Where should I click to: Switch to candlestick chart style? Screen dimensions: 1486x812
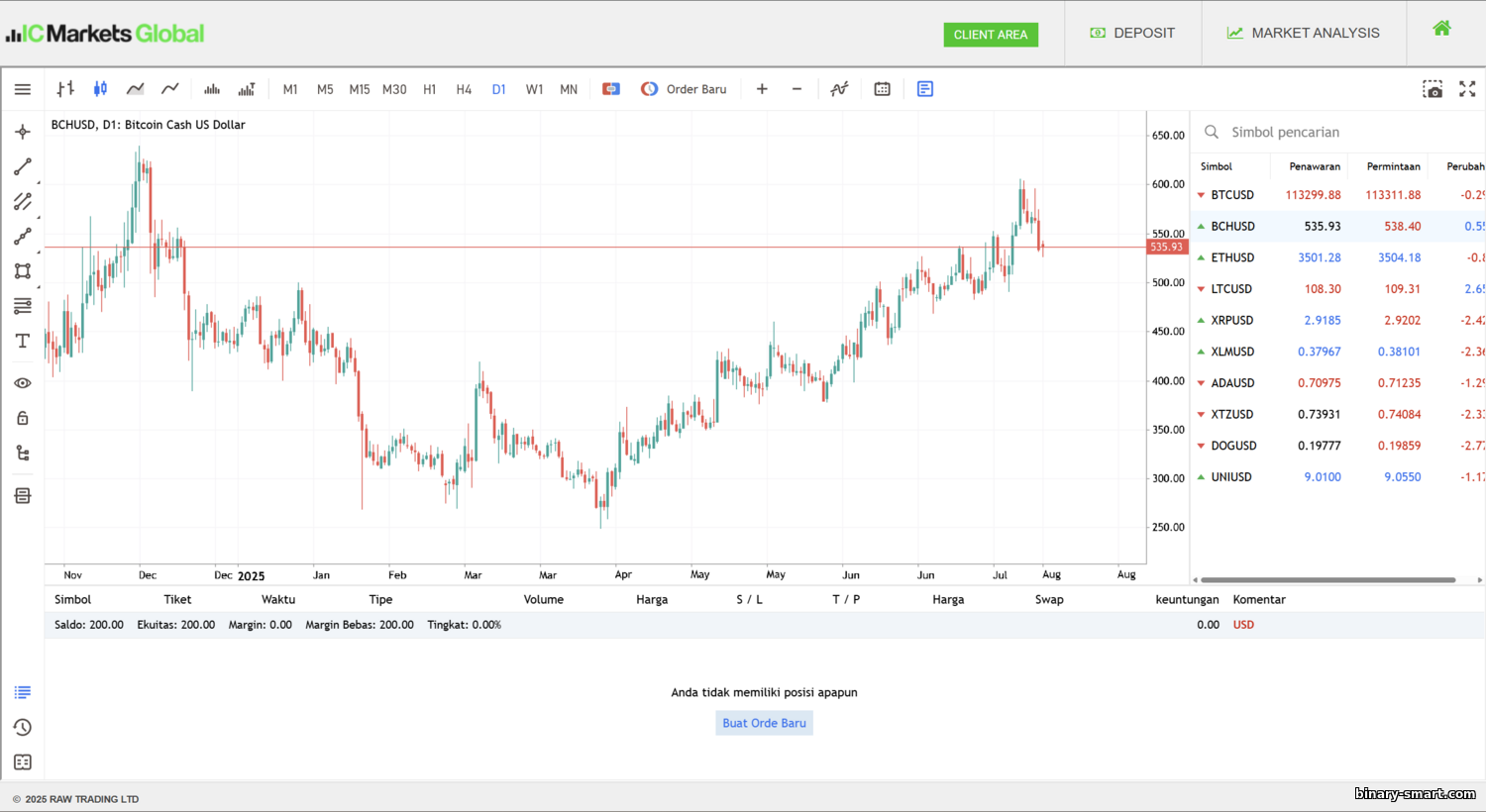(100, 89)
